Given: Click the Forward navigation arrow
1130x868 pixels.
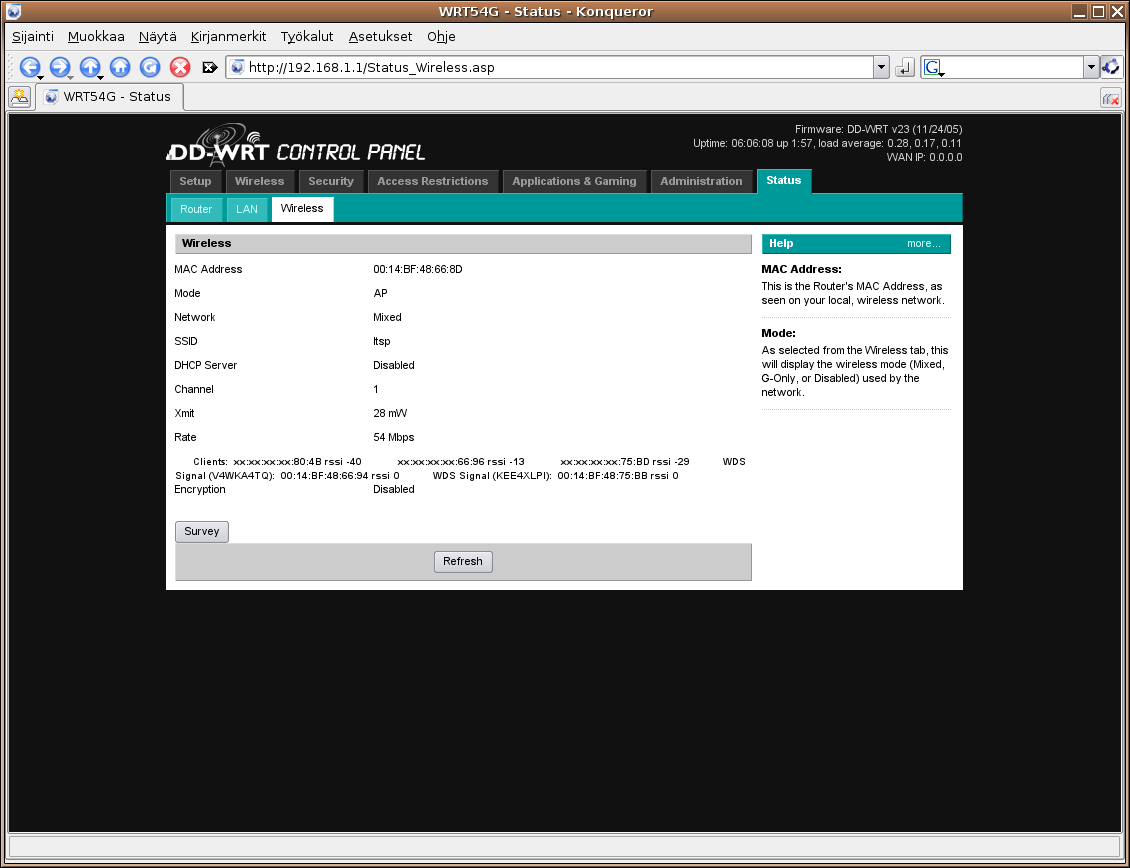Looking at the screenshot, I should click(x=60, y=67).
